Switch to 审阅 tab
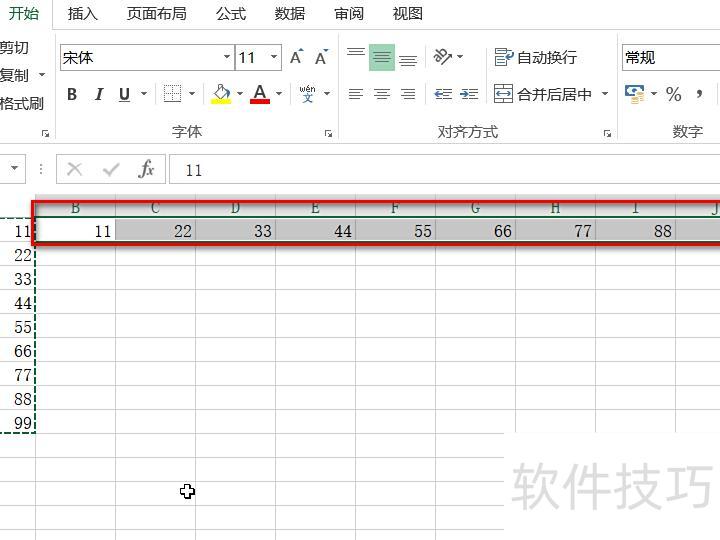This screenshot has width=720, height=540. (x=349, y=14)
